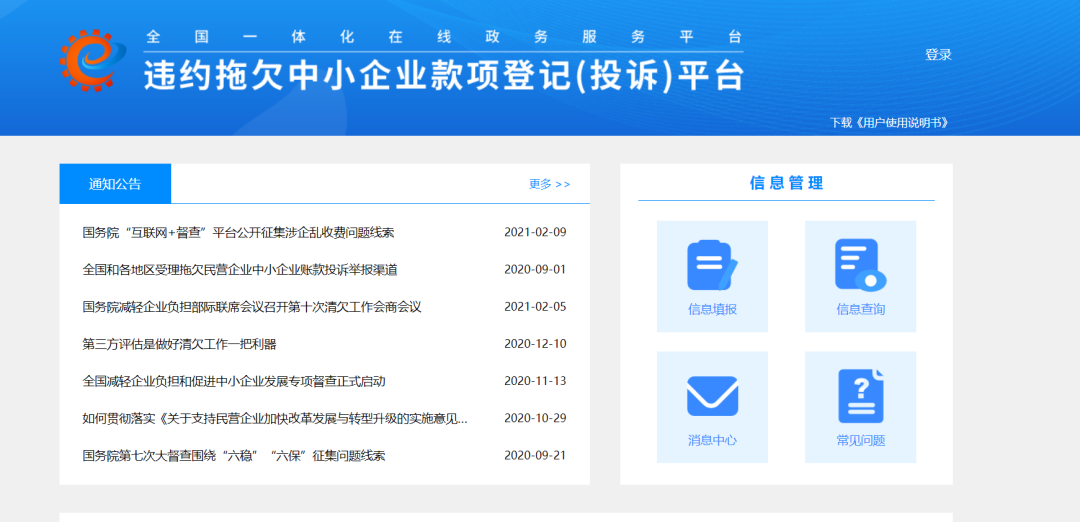
Task: Click the title 违约拖欠中小企业款项登记(投诉)平台
Action: pyautogui.click(x=444, y=75)
